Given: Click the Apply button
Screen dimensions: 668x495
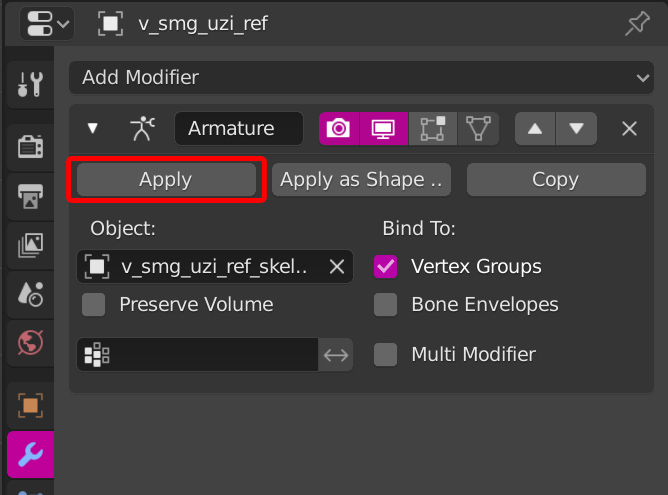Looking at the screenshot, I should pos(166,180).
